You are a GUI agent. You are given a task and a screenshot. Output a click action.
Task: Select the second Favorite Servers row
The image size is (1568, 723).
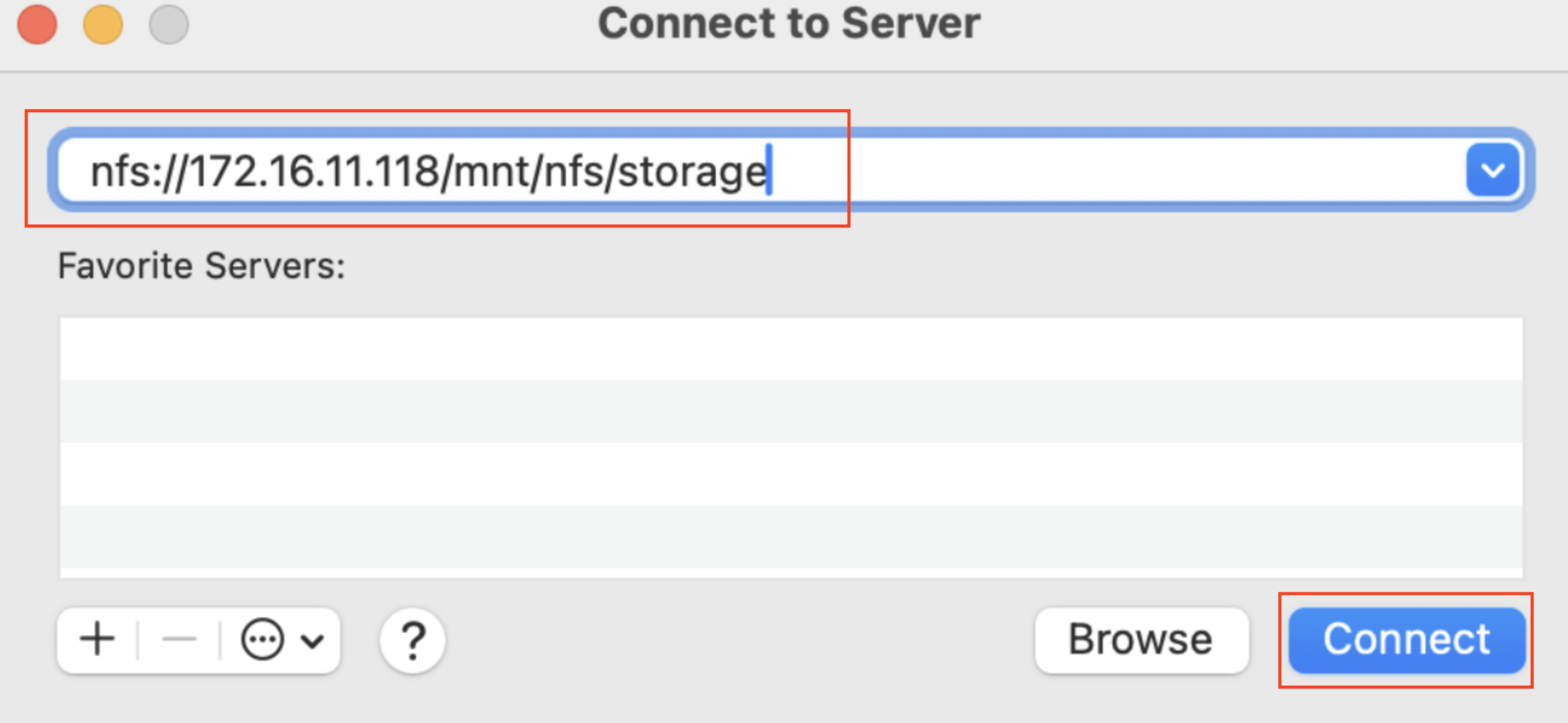coord(791,411)
